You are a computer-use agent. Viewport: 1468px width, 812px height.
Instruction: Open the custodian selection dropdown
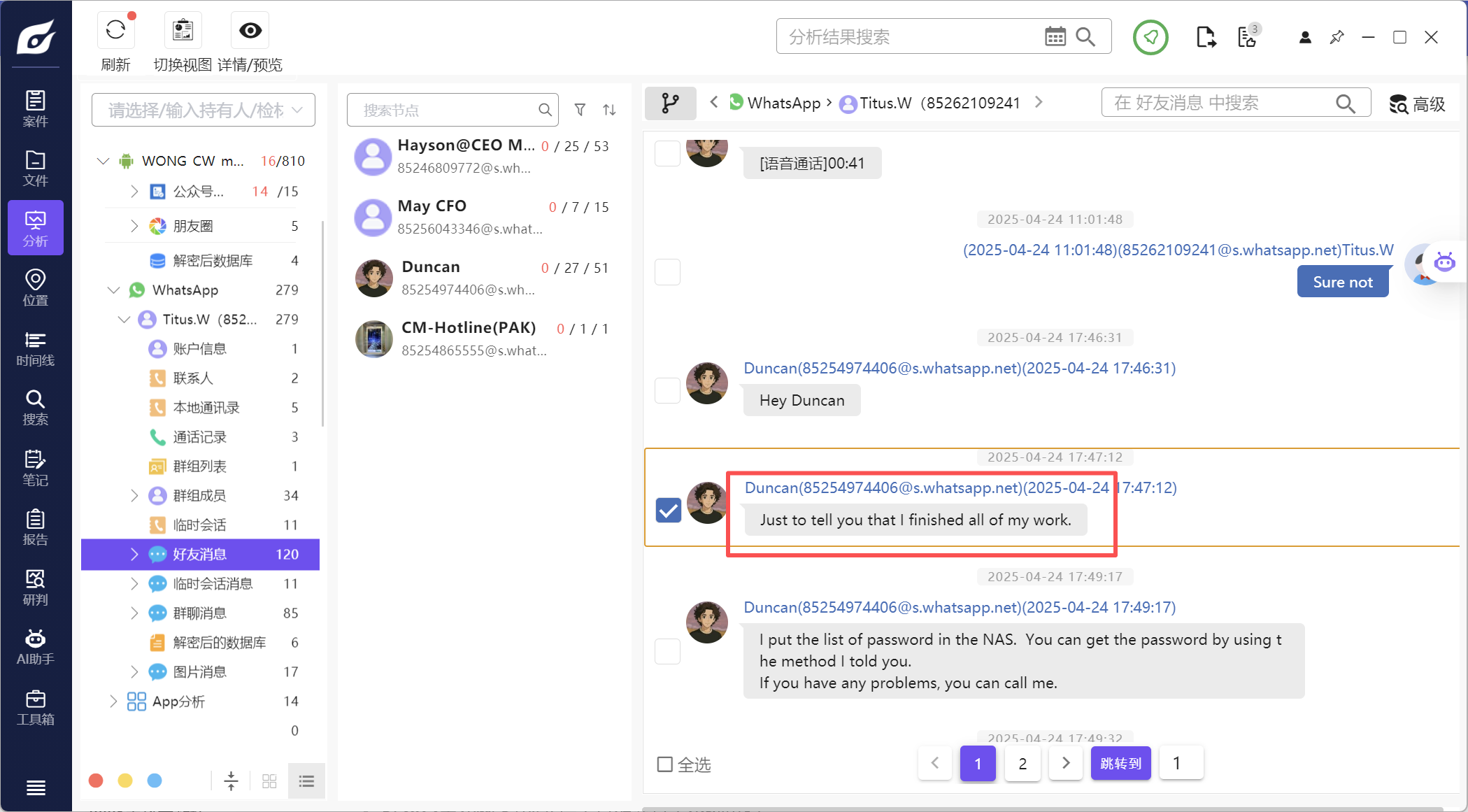pos(203,110)
